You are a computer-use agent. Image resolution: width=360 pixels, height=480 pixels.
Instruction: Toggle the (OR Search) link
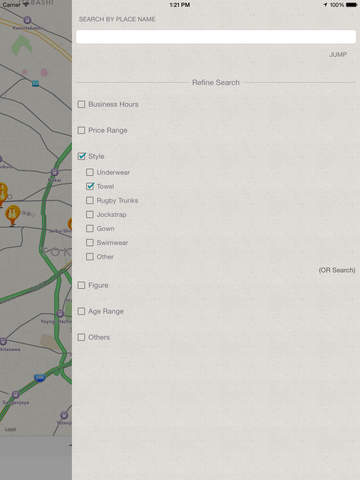pyautogui.click(x=337, y=270)
